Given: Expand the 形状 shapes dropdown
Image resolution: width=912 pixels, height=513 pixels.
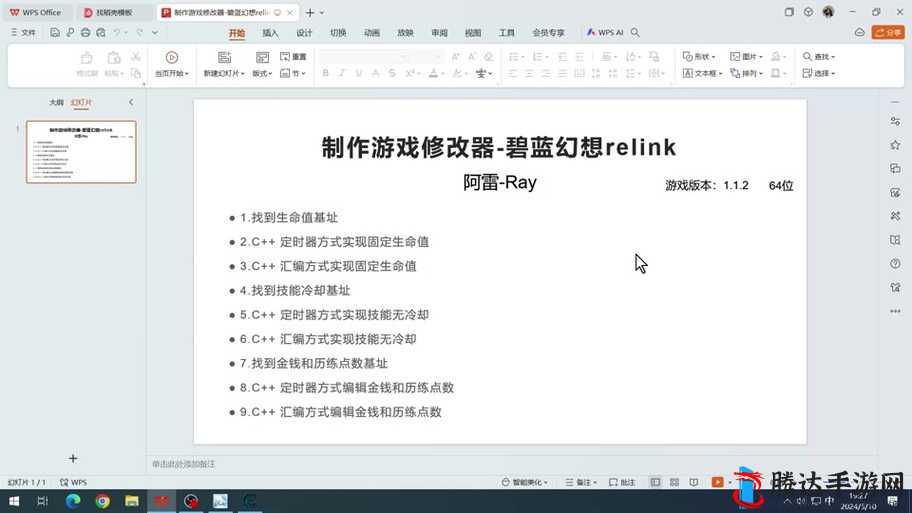Looking at the screenshot, I should (x=699, y=56).
